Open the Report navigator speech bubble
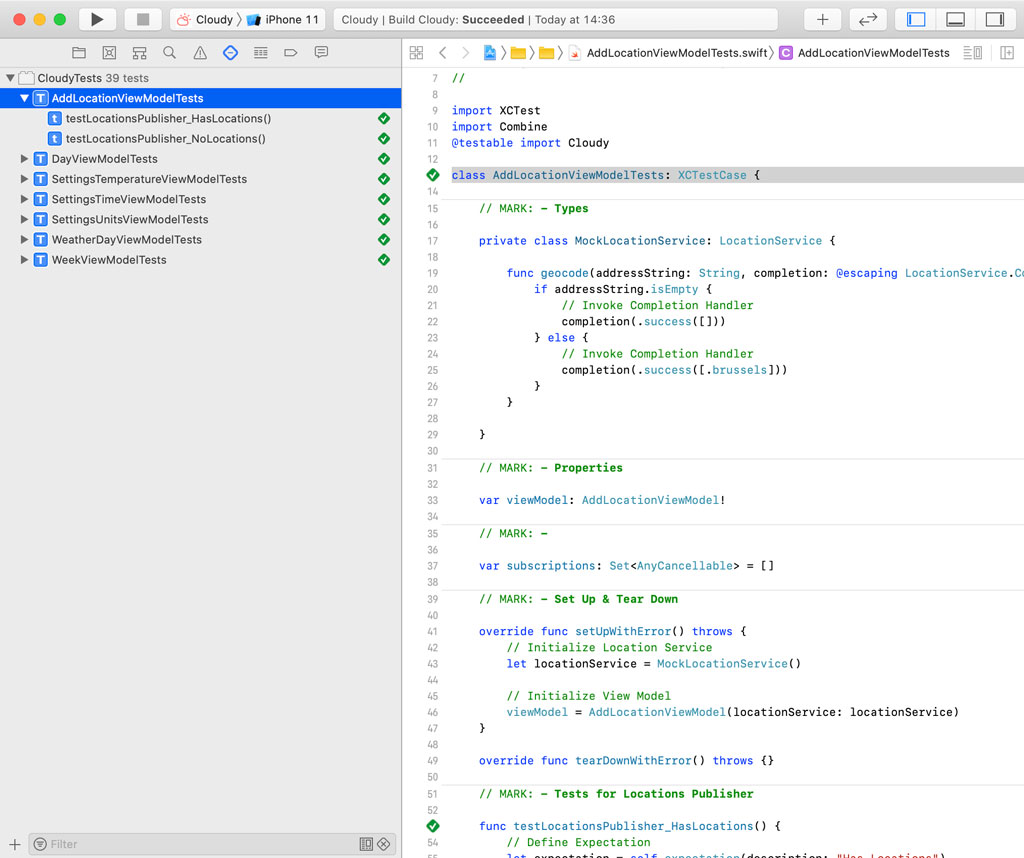The height and width of the screenshot is (858, 1024). click(321, 52)
